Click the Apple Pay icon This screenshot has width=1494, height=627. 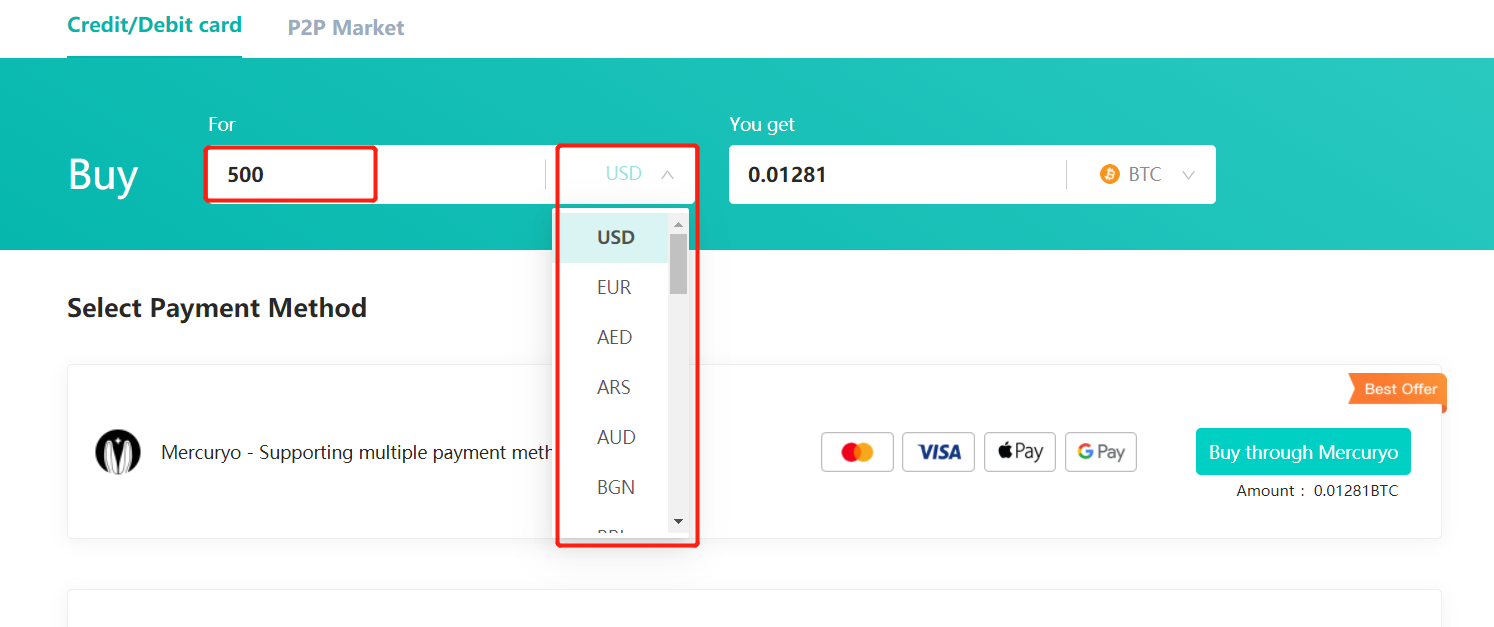pyautogui.click(x=1019, y=452)
